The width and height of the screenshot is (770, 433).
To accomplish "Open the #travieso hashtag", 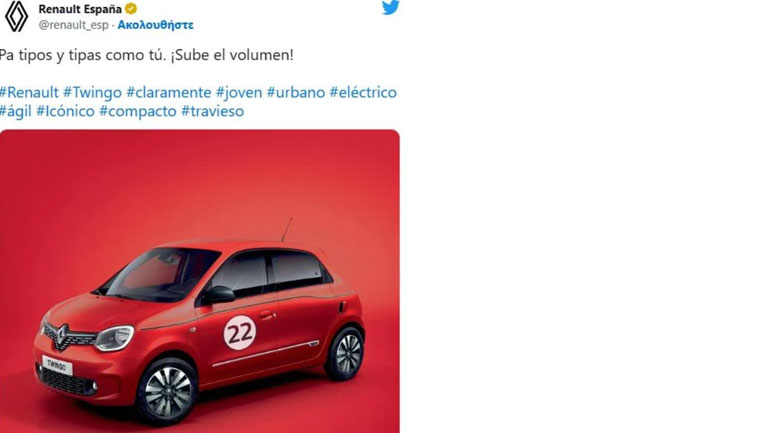I will pos(213,111).
